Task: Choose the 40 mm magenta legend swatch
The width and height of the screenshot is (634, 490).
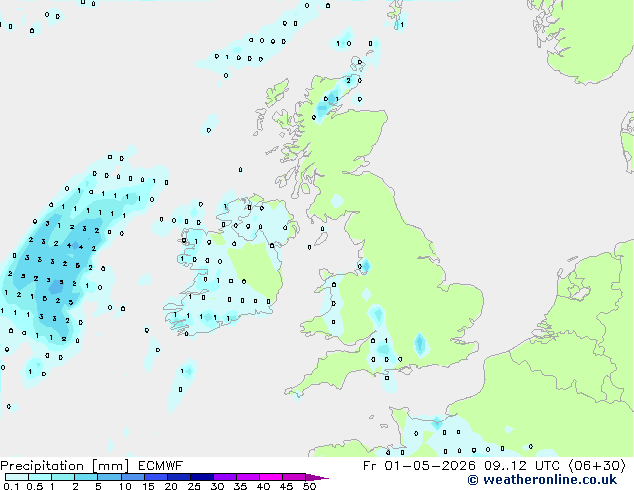Action: click(x=271, y=477)
